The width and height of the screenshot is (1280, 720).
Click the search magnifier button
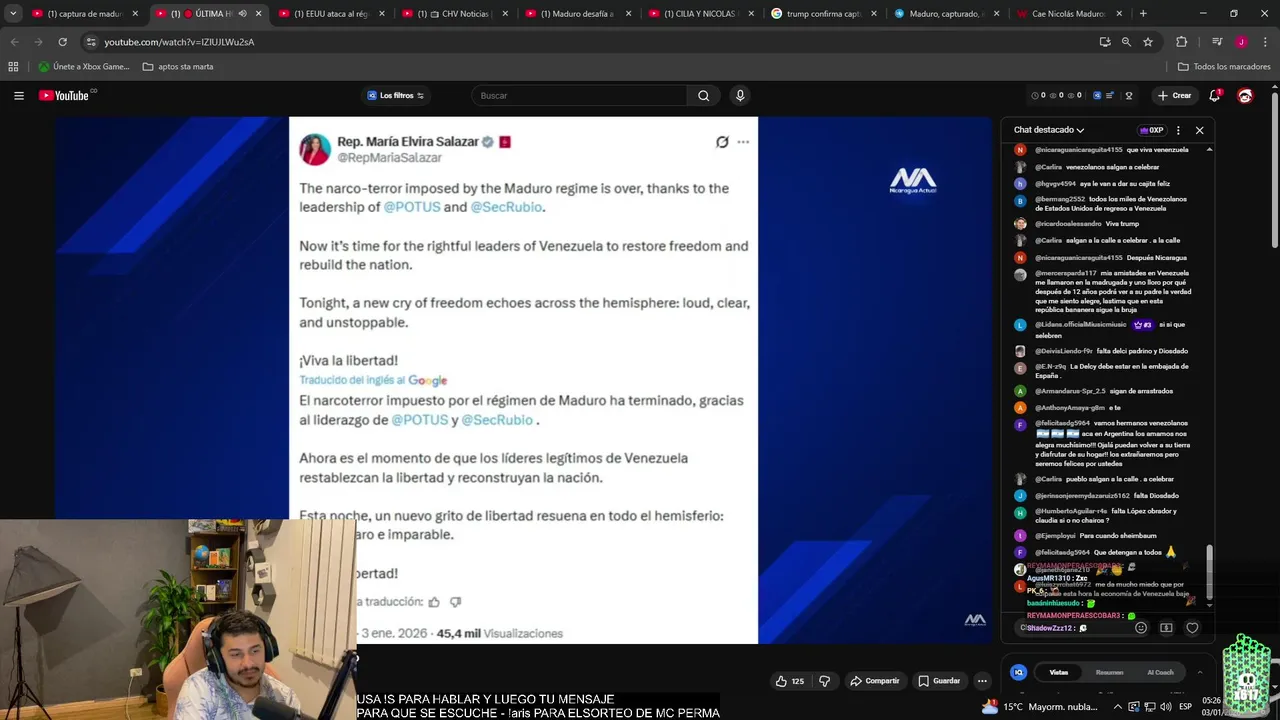pyautogui.click(x=703, y=96)
